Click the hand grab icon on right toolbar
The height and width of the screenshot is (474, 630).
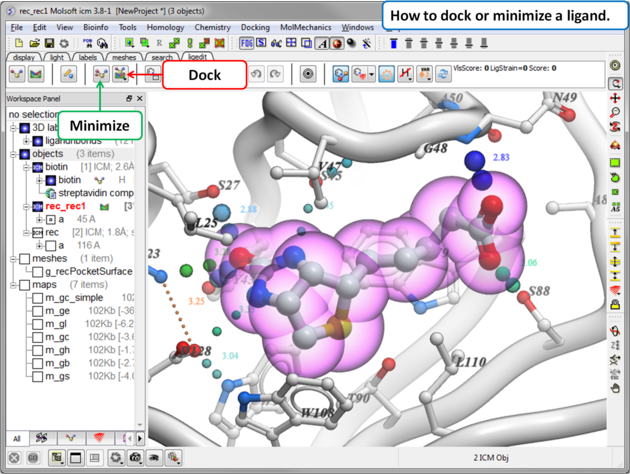[x=615, y=388]
